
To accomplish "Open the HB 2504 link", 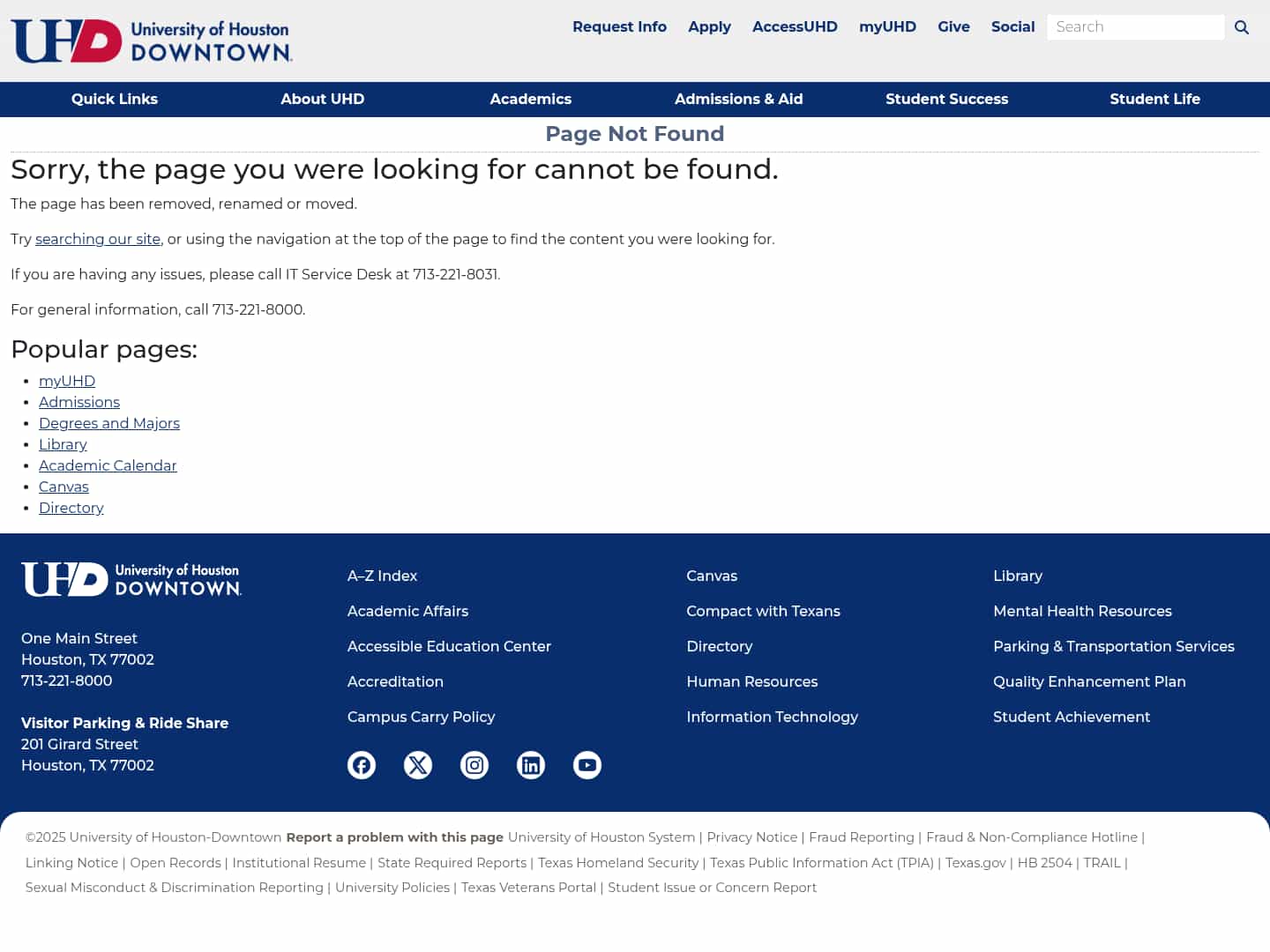I will (1045, 863).
